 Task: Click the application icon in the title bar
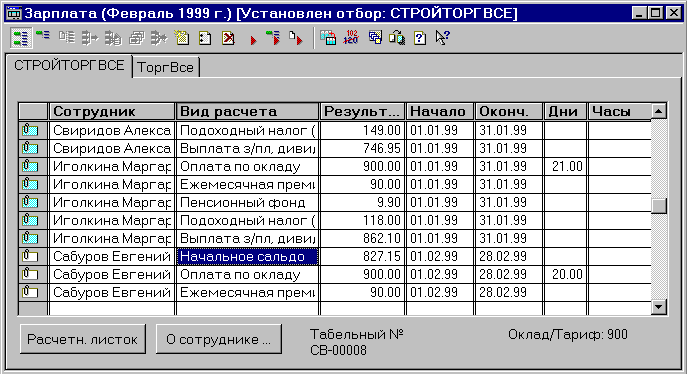(14, 14)
